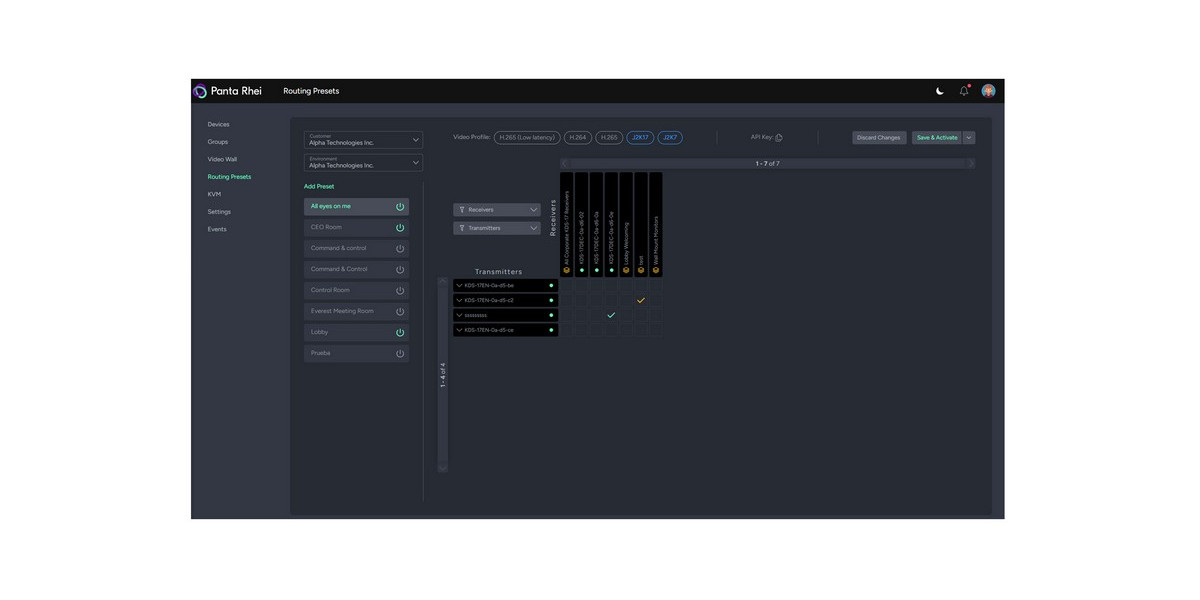Click the Discard Changes button
This screenshot has width=1200, height=600.
click(878, 138)
